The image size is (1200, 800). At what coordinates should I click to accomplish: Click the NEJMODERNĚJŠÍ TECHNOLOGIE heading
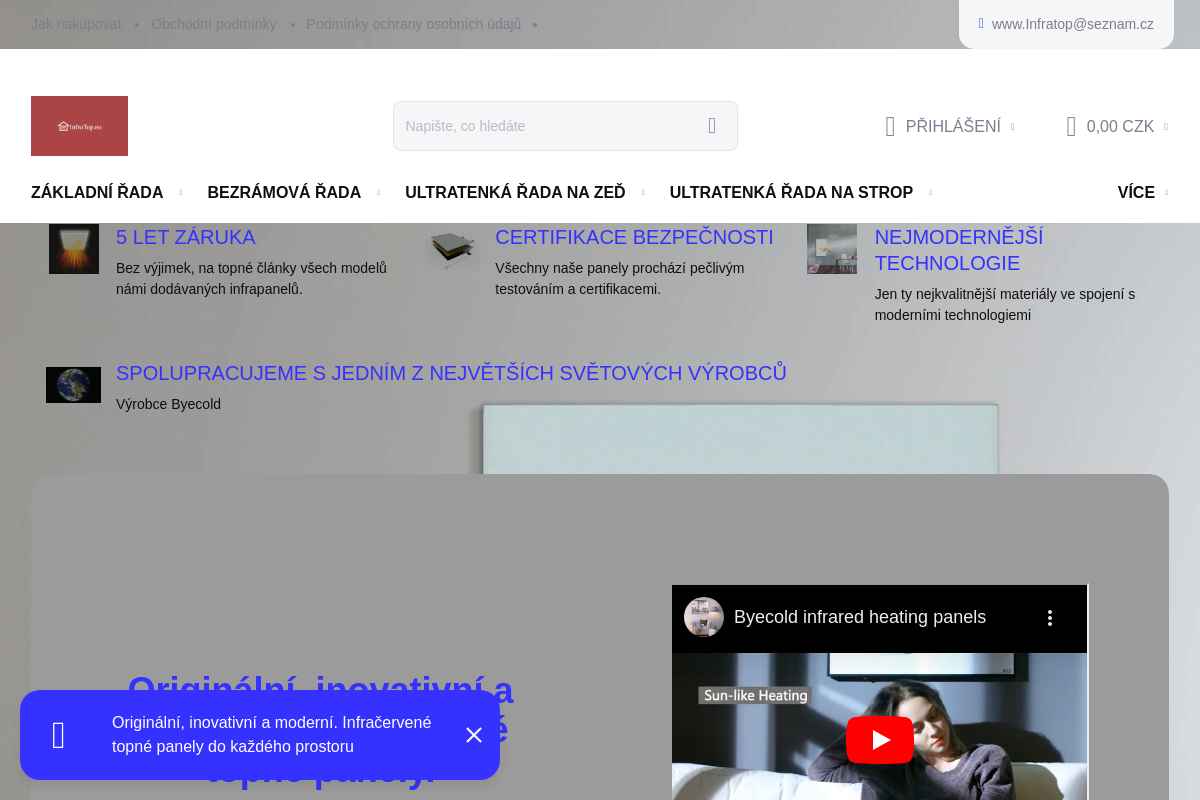[x=959, y=250]
